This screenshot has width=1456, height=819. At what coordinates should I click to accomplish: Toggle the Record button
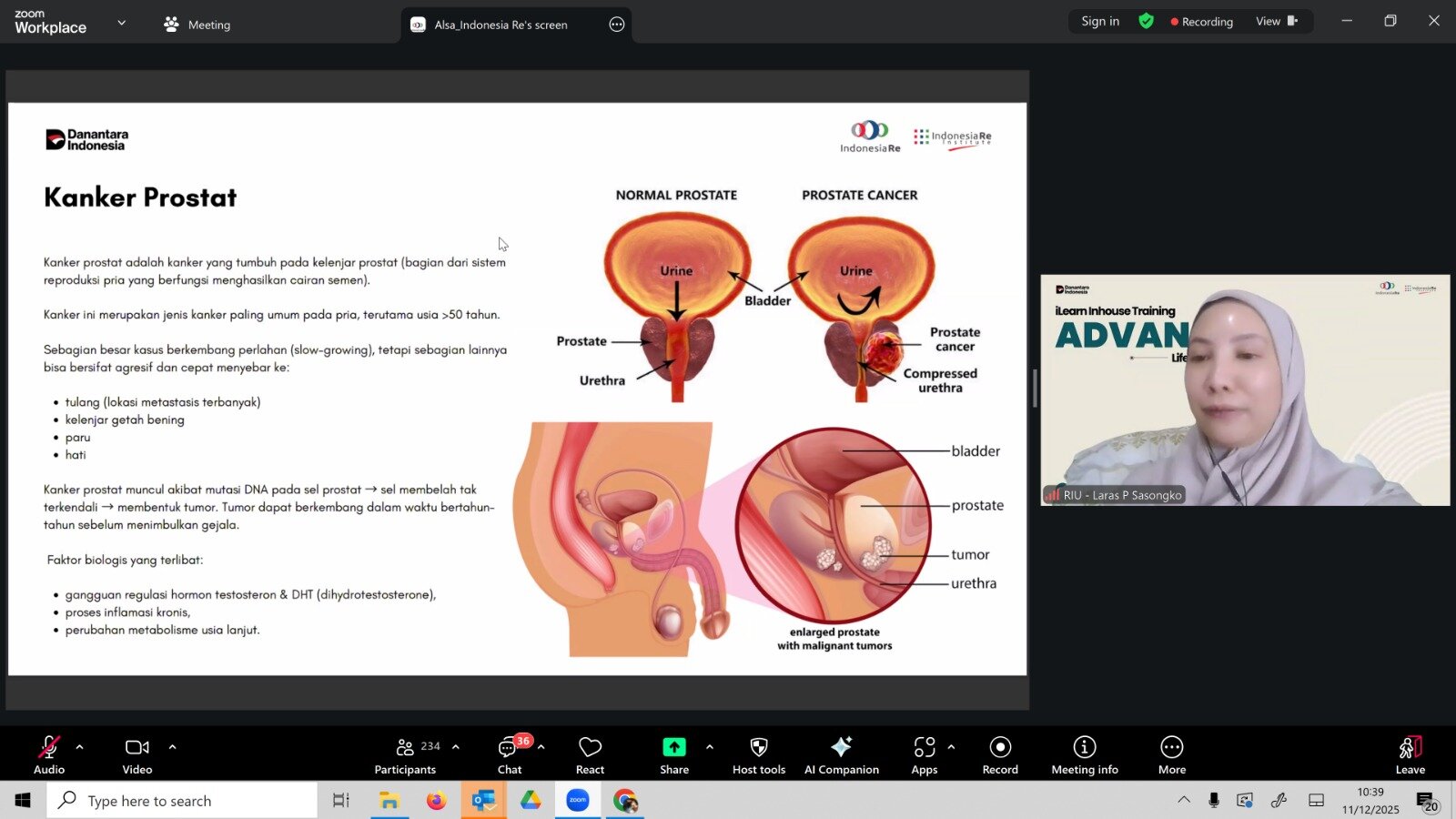click(1000, 755)
